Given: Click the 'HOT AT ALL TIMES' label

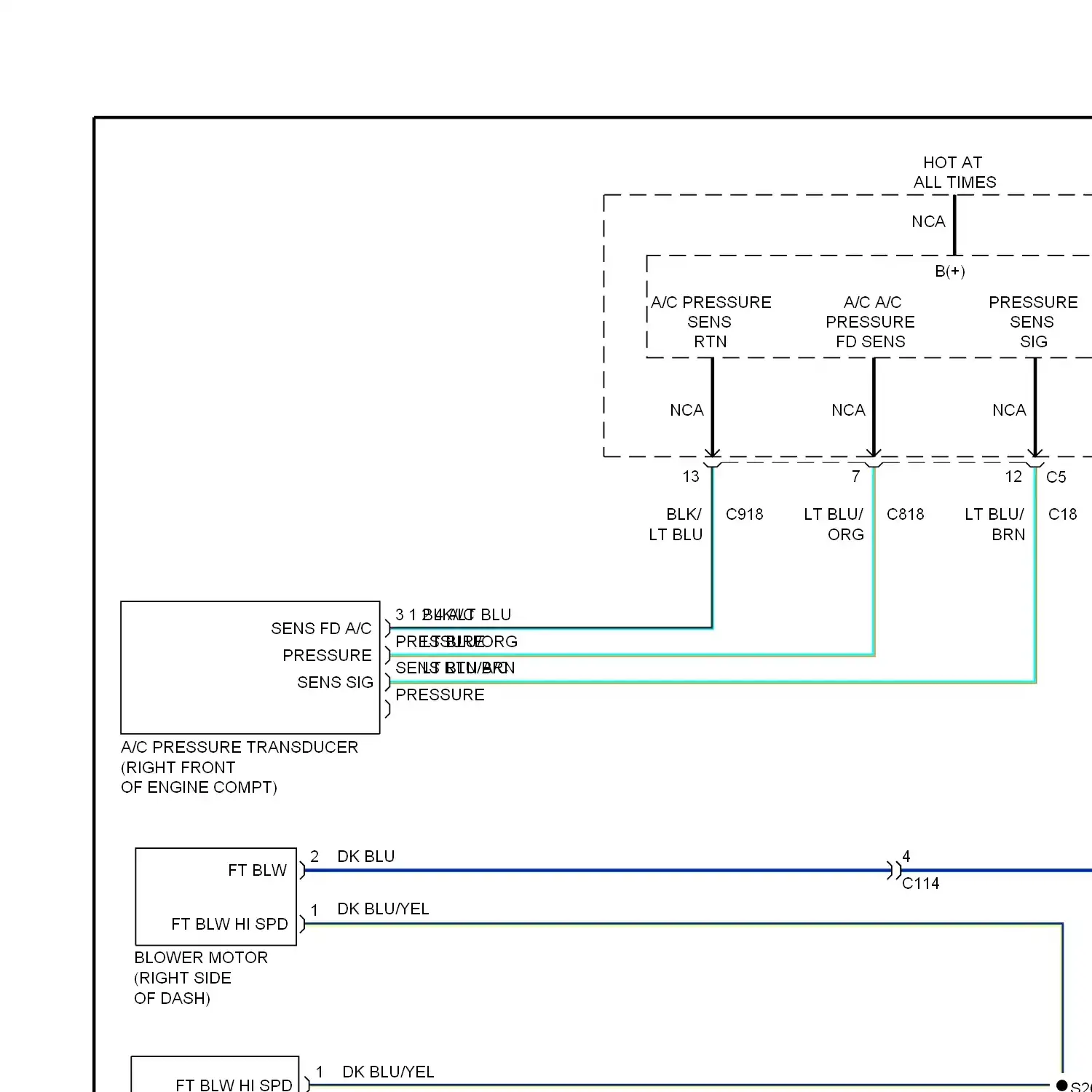Looking at the screenshot, I should click(x=954, y=173).
